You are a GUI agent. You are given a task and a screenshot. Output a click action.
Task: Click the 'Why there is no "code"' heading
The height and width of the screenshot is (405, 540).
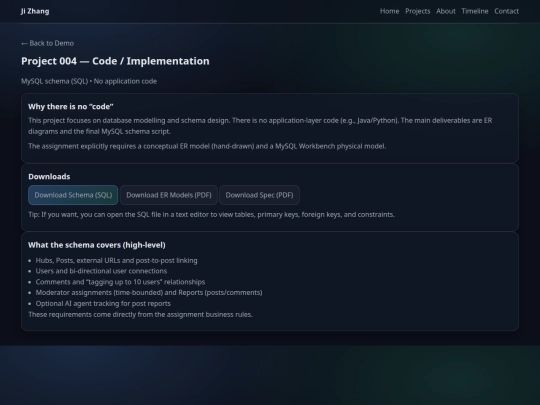(x=71, y=106)
